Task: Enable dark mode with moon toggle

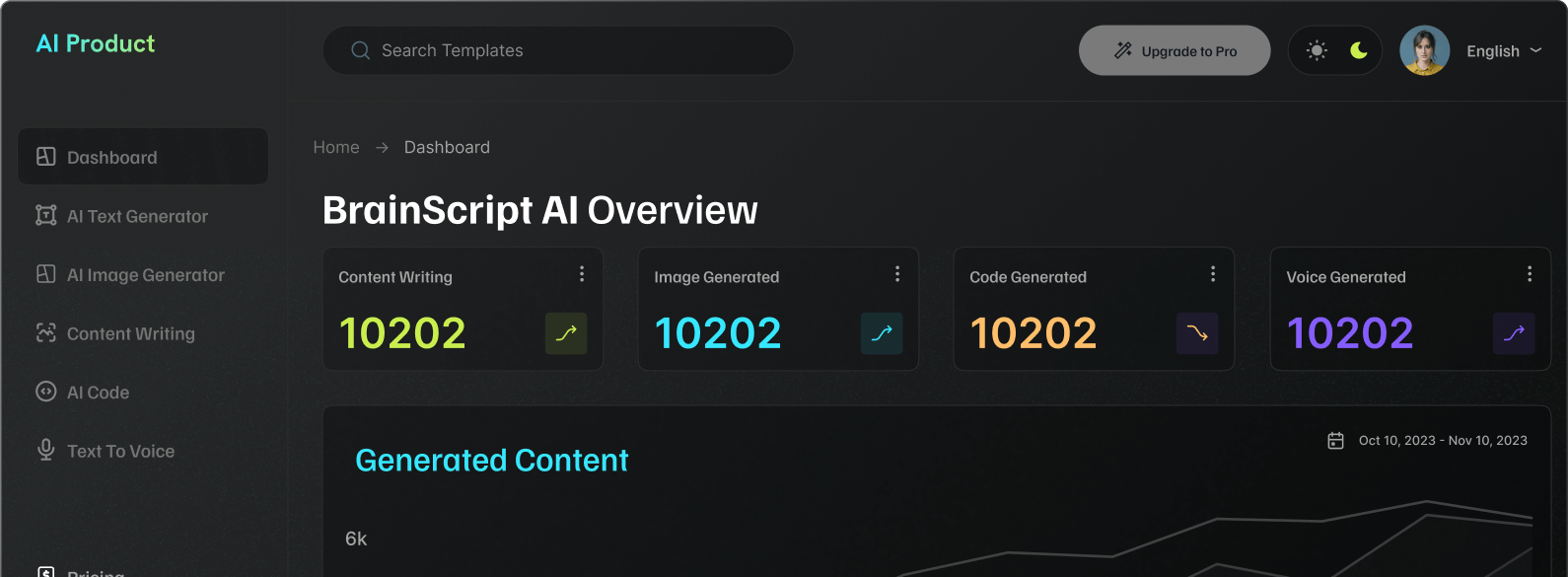Action: pos(1359,50)
